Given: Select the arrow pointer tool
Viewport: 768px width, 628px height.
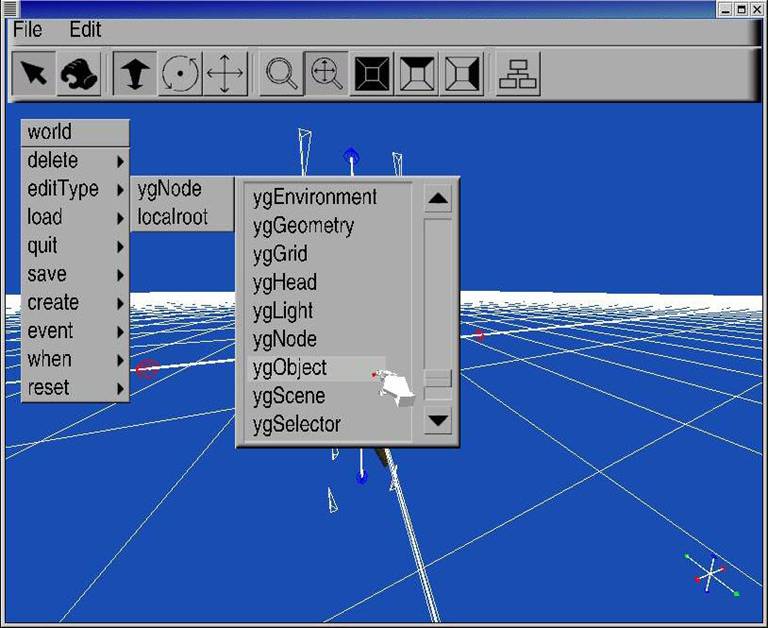Looking at the screenshot, I should coord(33,73).
